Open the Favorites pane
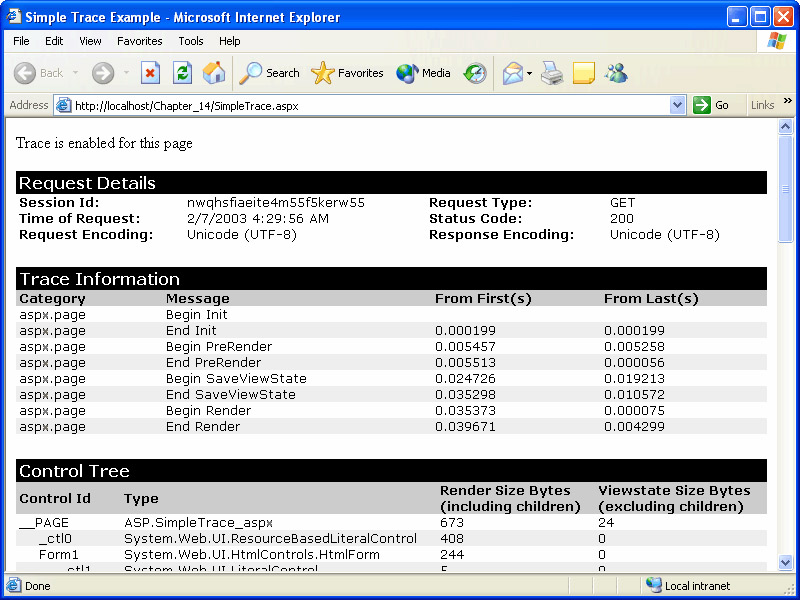Screen dimensions: 800x600 point(348,73)
